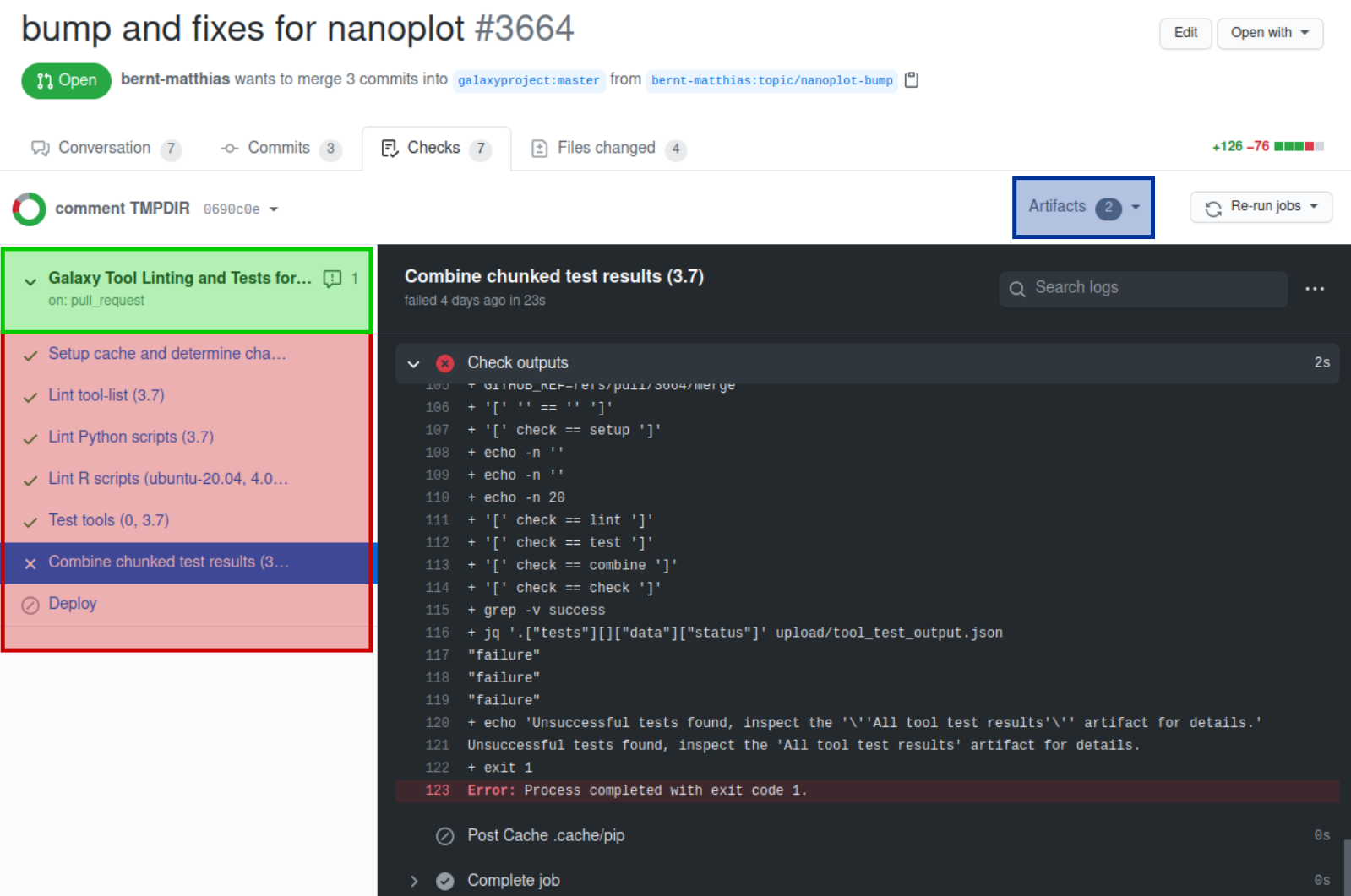Click the Checks count badge 7
Image resolution: width=1351 pixels, height=896 pixels.
481,149
